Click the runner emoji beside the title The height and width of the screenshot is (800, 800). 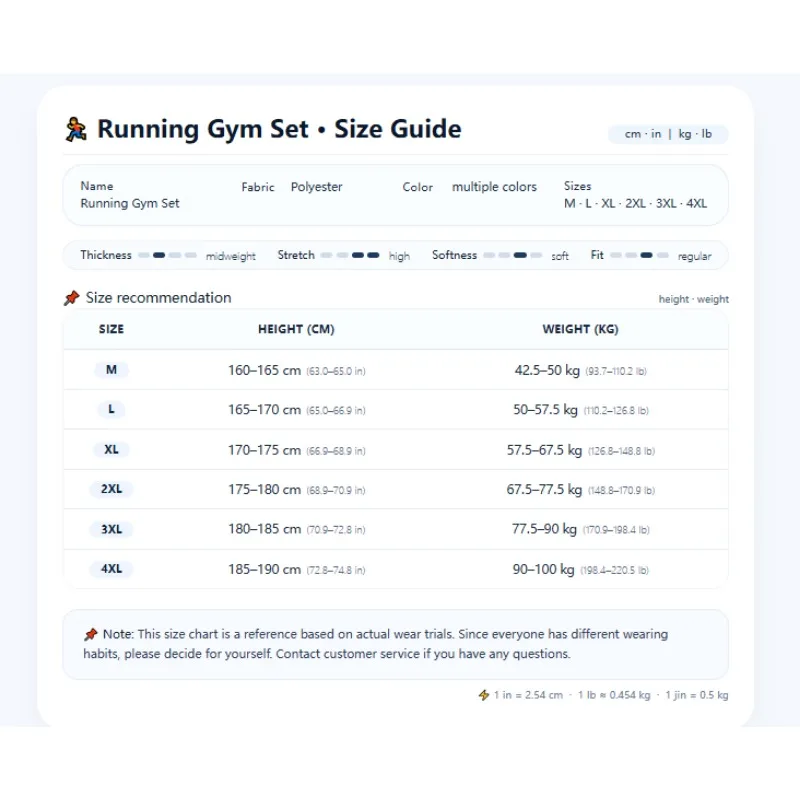pyautogui.click(x=76, y=129)
